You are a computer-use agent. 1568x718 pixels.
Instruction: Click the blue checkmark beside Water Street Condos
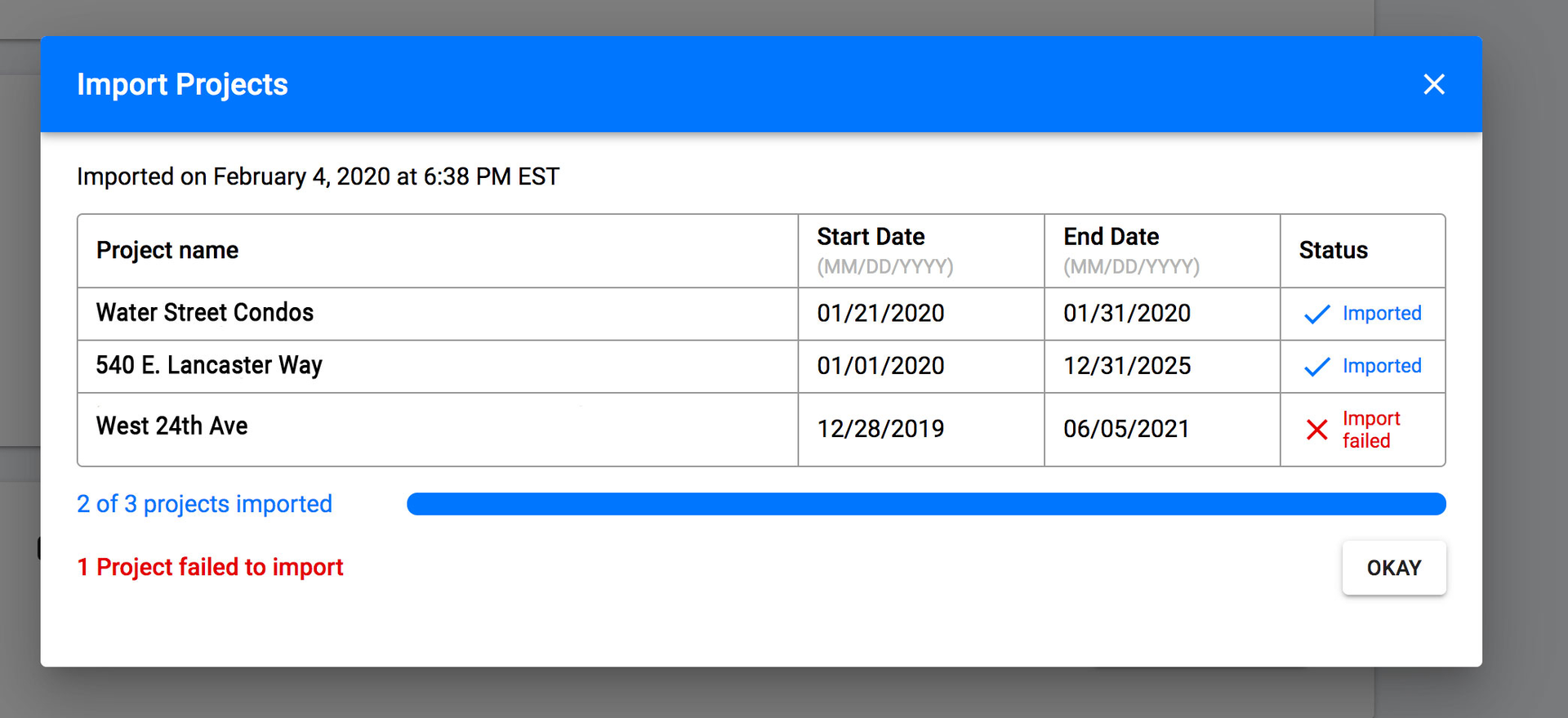pyautogui.click(x=1316, y=314)
